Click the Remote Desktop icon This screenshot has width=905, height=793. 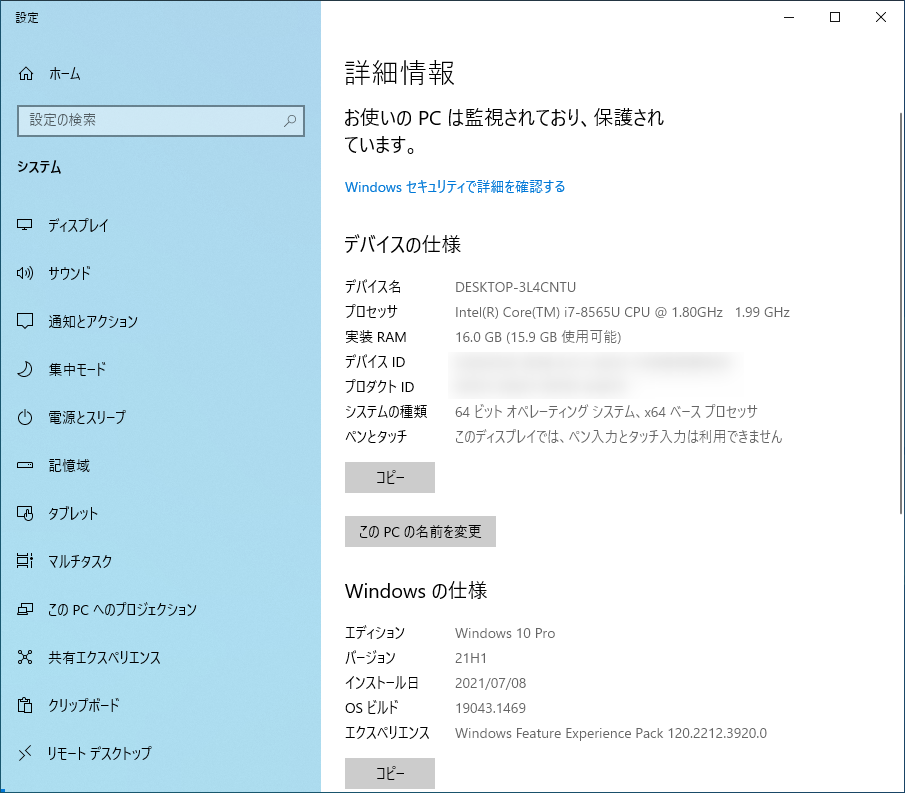pos(25,753)
